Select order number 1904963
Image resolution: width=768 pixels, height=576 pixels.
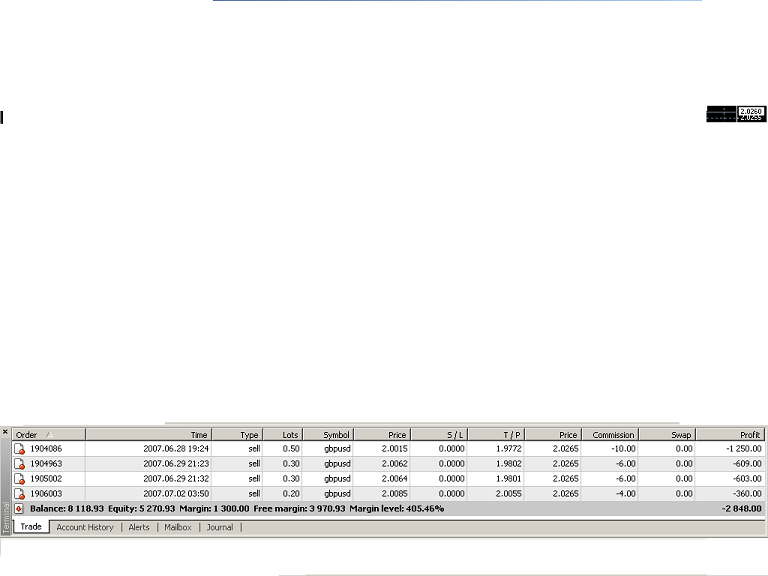coord(46,464)
